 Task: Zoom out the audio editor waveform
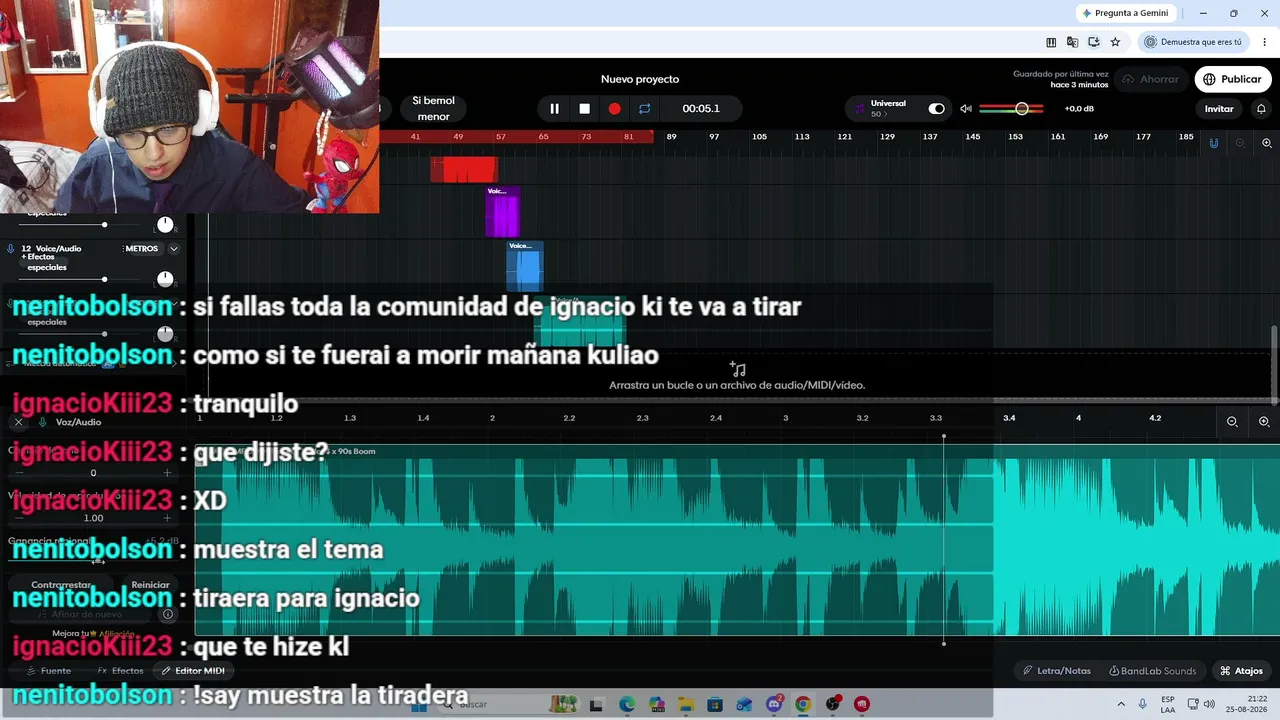(x=1232, y=422)
